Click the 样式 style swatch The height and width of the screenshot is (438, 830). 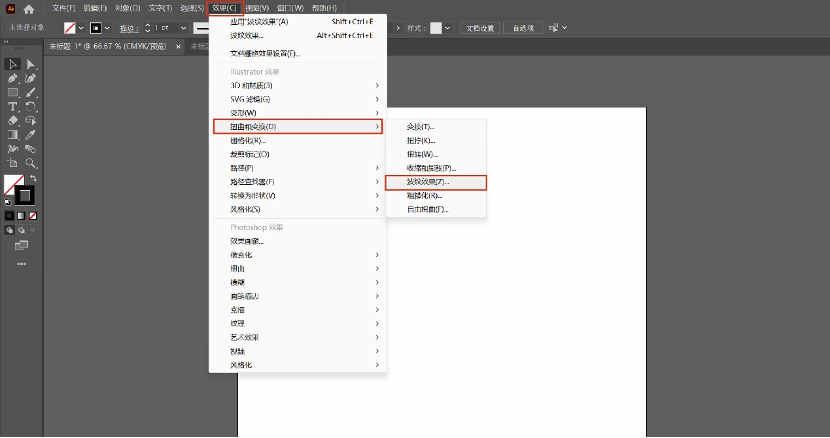[436, 28]
